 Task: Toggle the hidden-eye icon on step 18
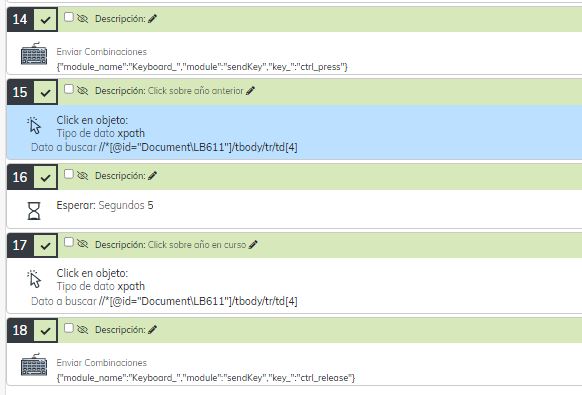(82, 329)
